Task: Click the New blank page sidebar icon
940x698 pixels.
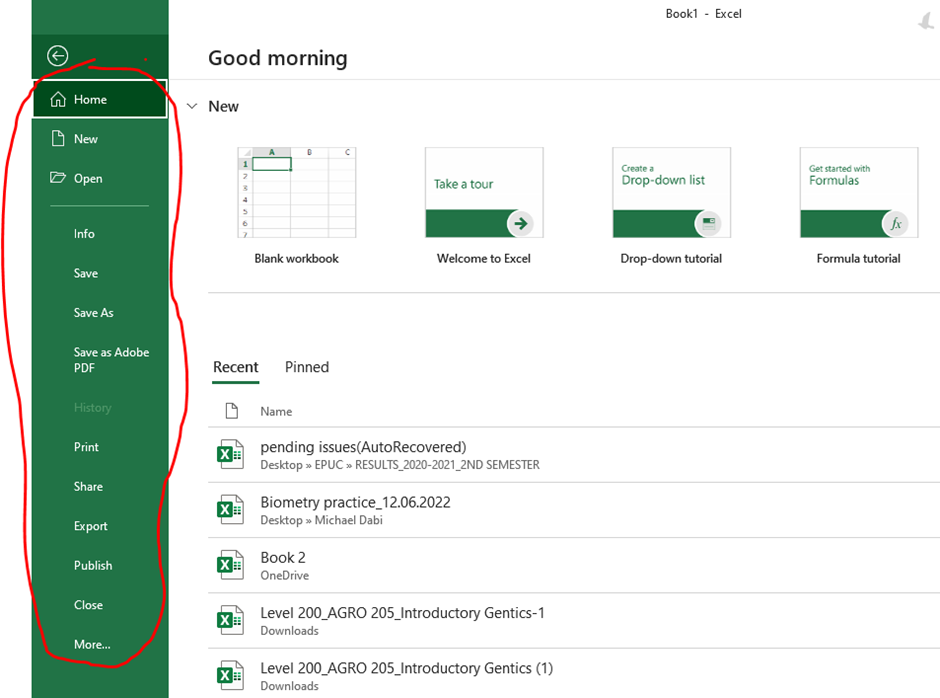Action: (58, 139)
